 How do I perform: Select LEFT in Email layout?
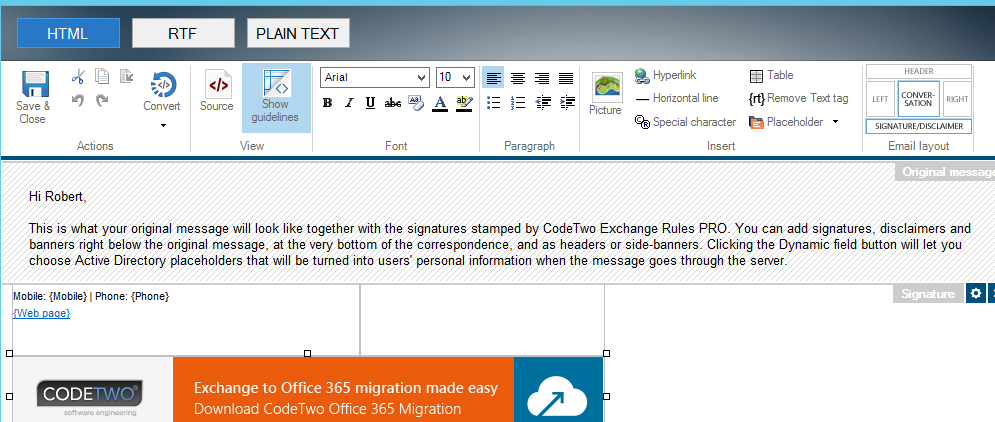point(880,99)
